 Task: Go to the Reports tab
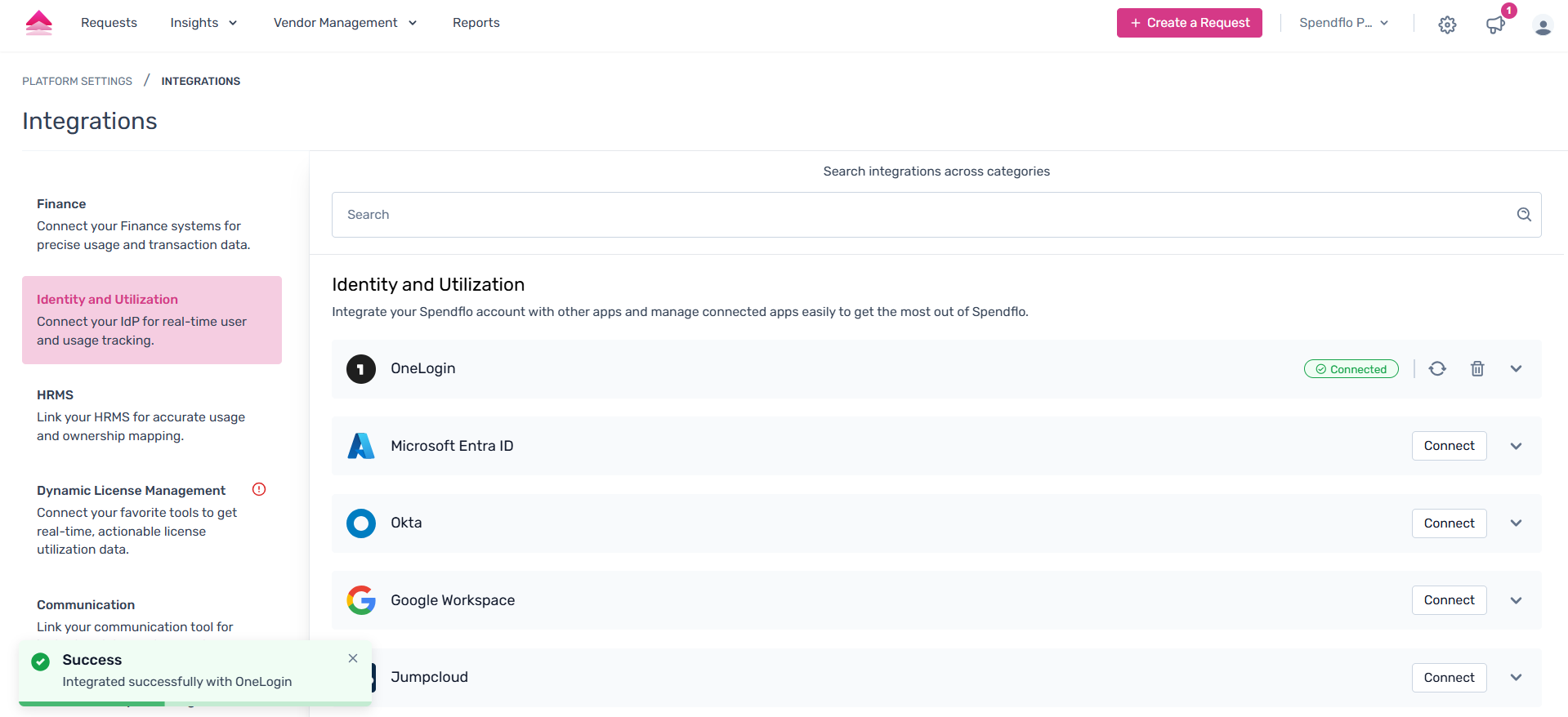[476, 23]
